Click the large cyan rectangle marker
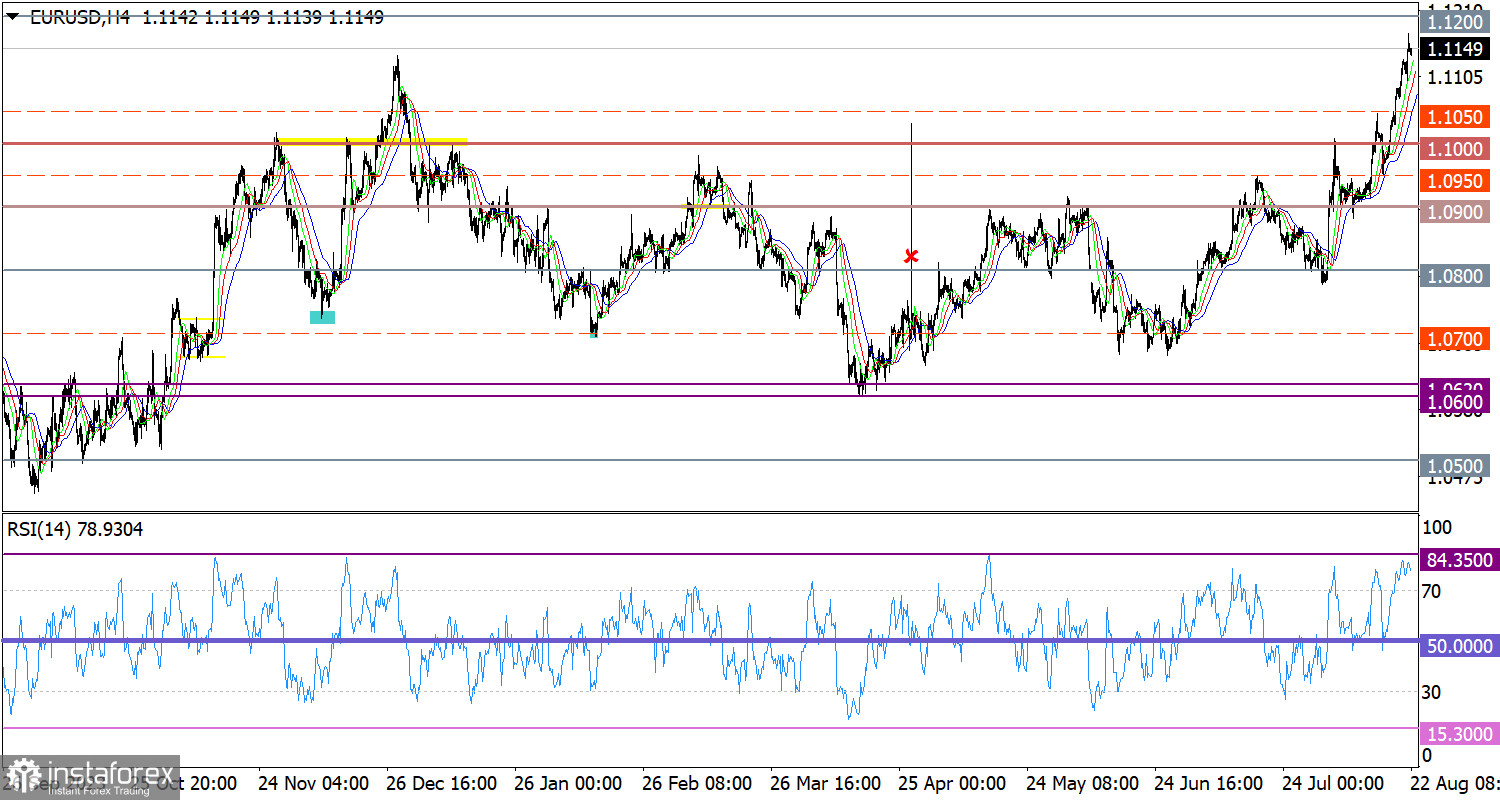Screen dimensions: 1500x800 click(x=322, y=317)
